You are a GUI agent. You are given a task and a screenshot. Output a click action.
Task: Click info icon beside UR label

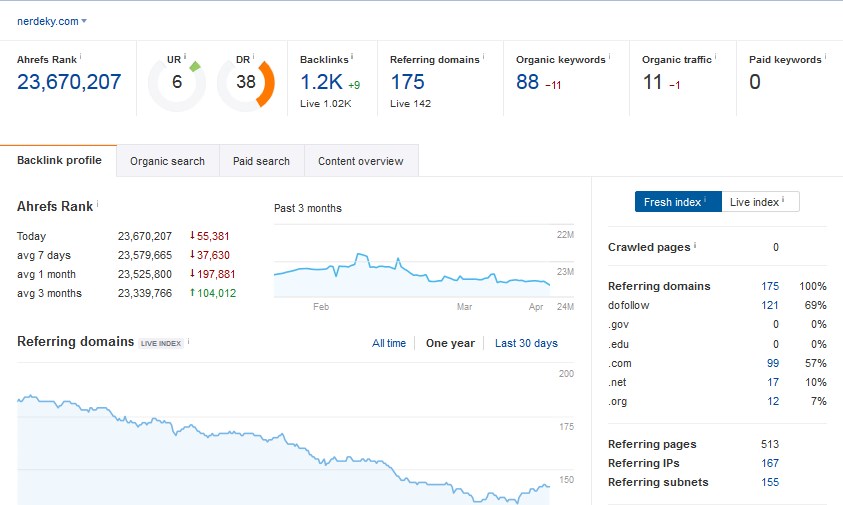(x=185, y=56)
